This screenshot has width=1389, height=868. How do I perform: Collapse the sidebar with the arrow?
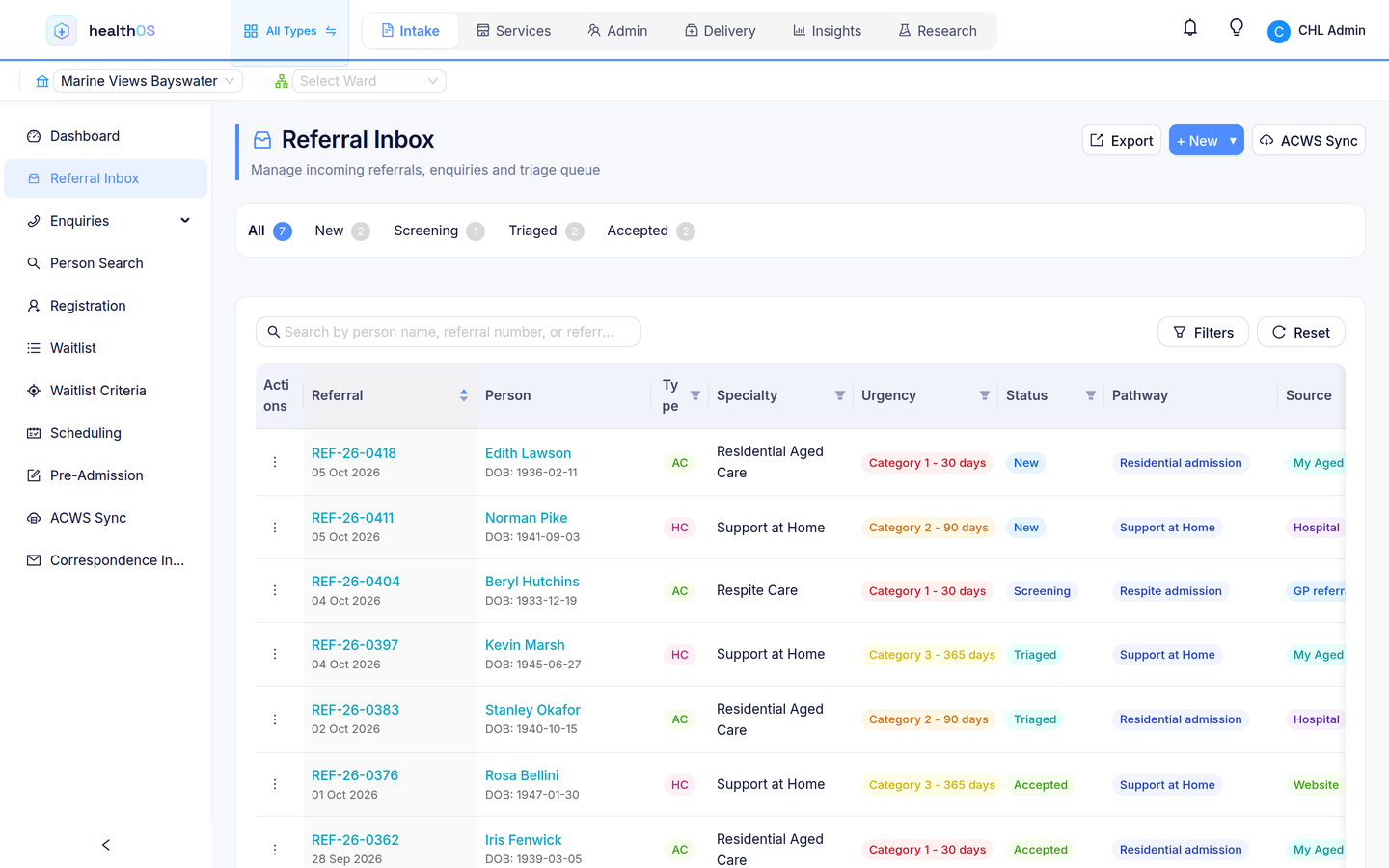[106, 845]
